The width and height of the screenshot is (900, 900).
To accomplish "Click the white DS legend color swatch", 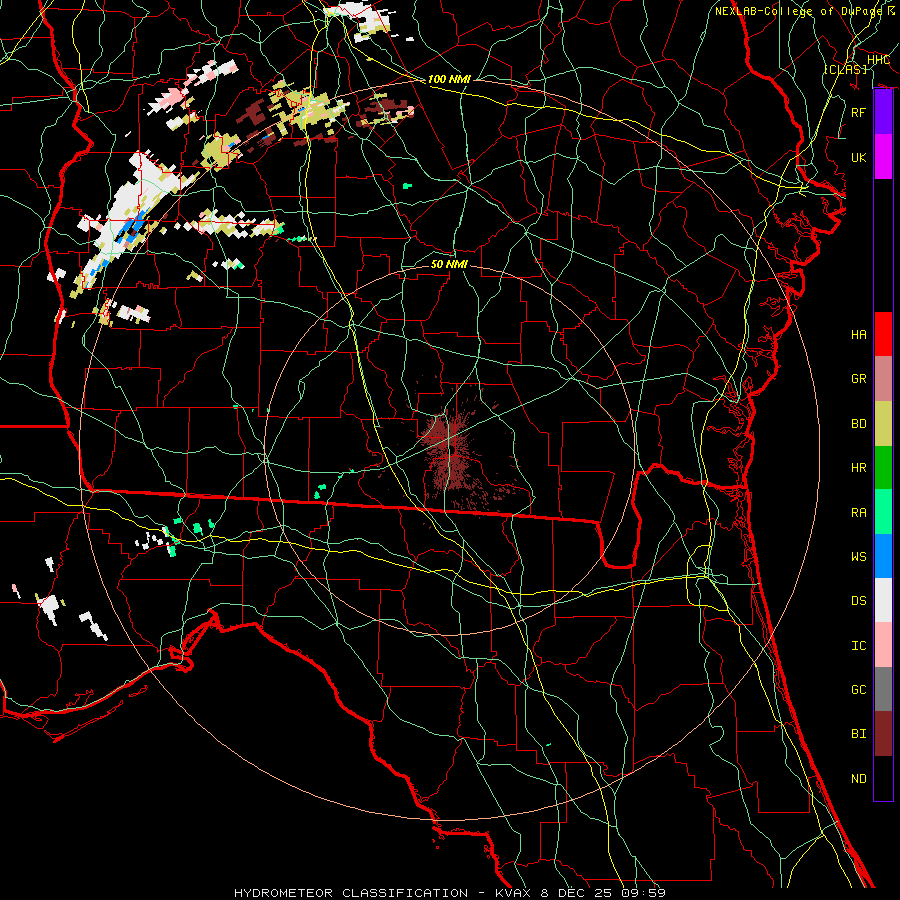I will point(883,600).
